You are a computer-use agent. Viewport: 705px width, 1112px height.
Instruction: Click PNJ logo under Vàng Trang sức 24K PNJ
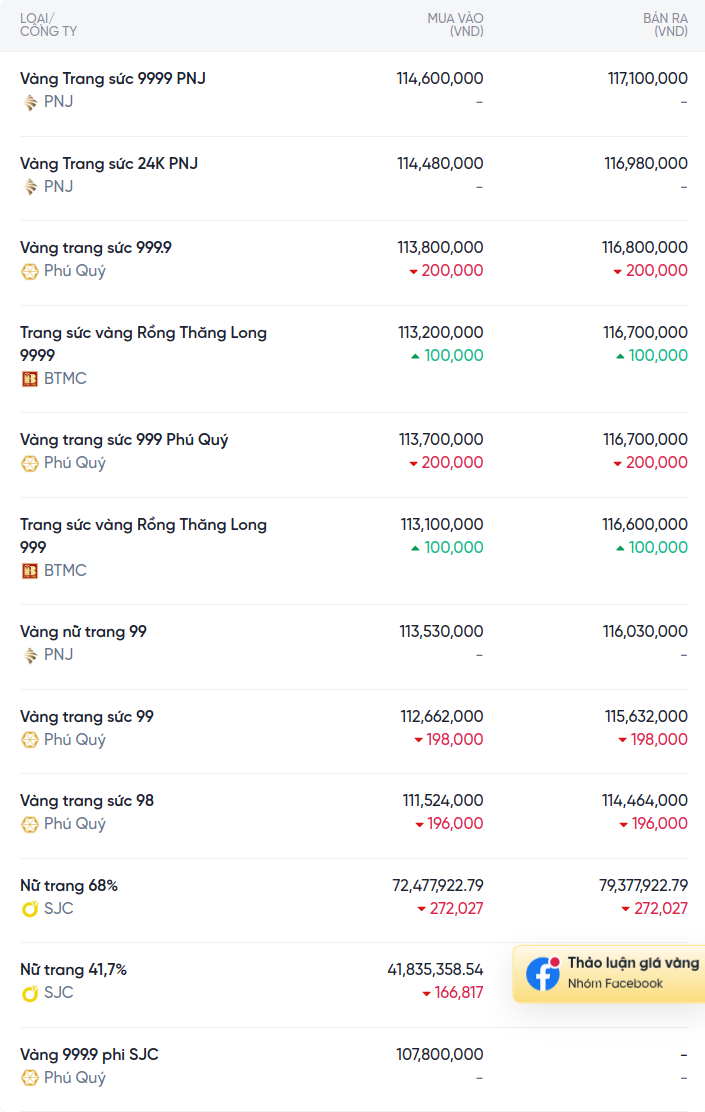pyautogui.click(x=30, y=187)
